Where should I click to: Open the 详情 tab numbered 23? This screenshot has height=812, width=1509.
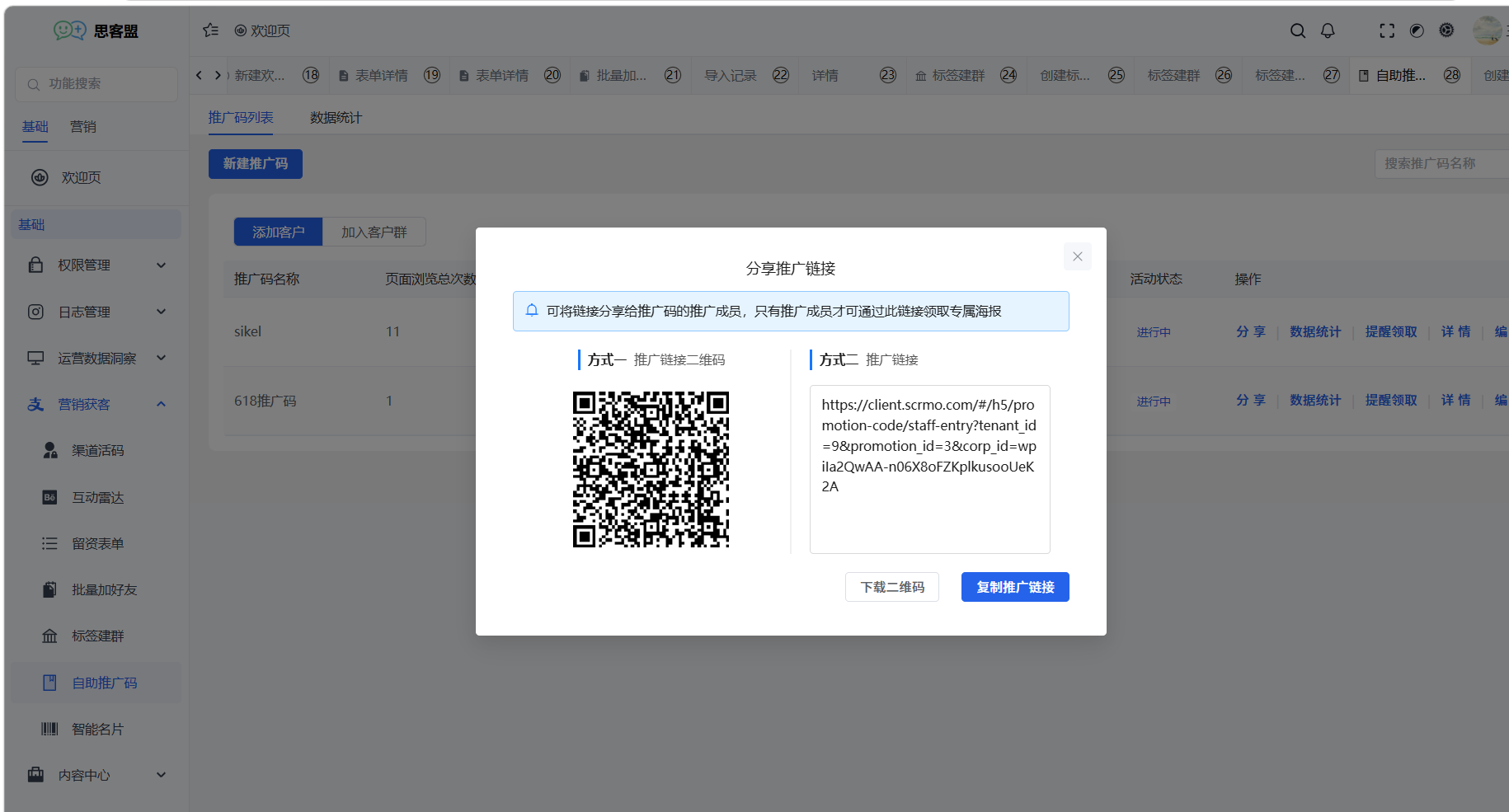[x=852, y=75]
